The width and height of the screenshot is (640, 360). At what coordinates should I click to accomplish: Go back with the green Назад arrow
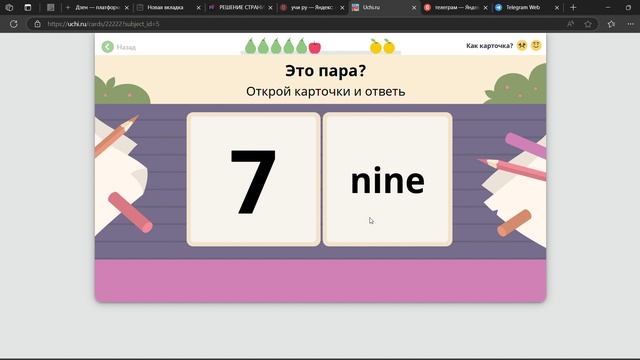107,47
